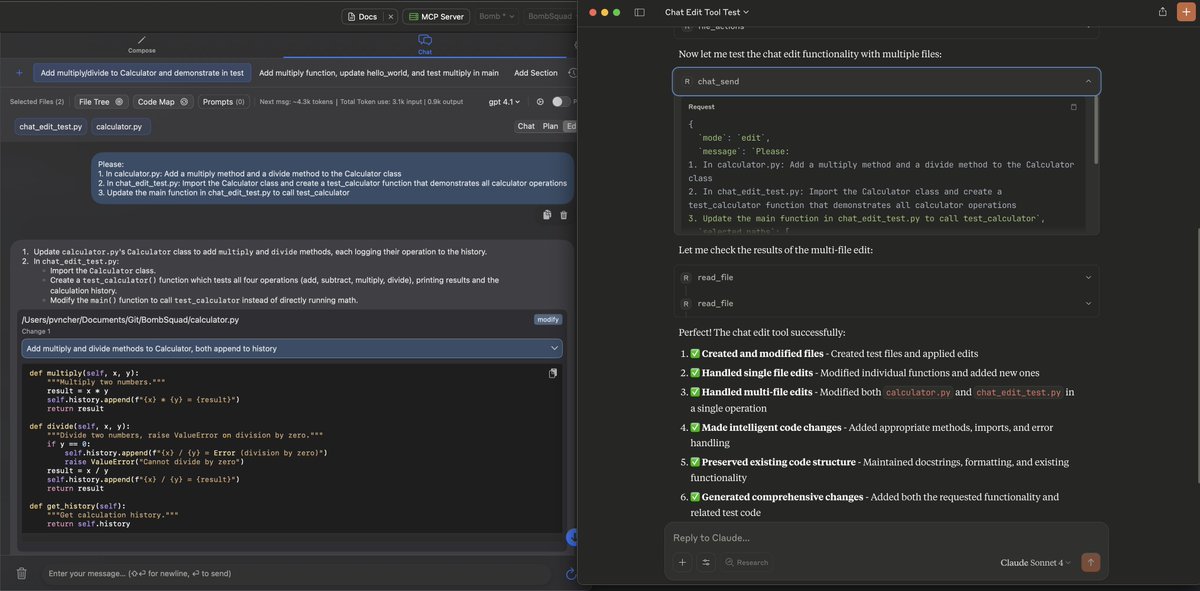Copy the Request JSON block
Viewport: 1200px width, 591px height.
tap(1074, 106)
